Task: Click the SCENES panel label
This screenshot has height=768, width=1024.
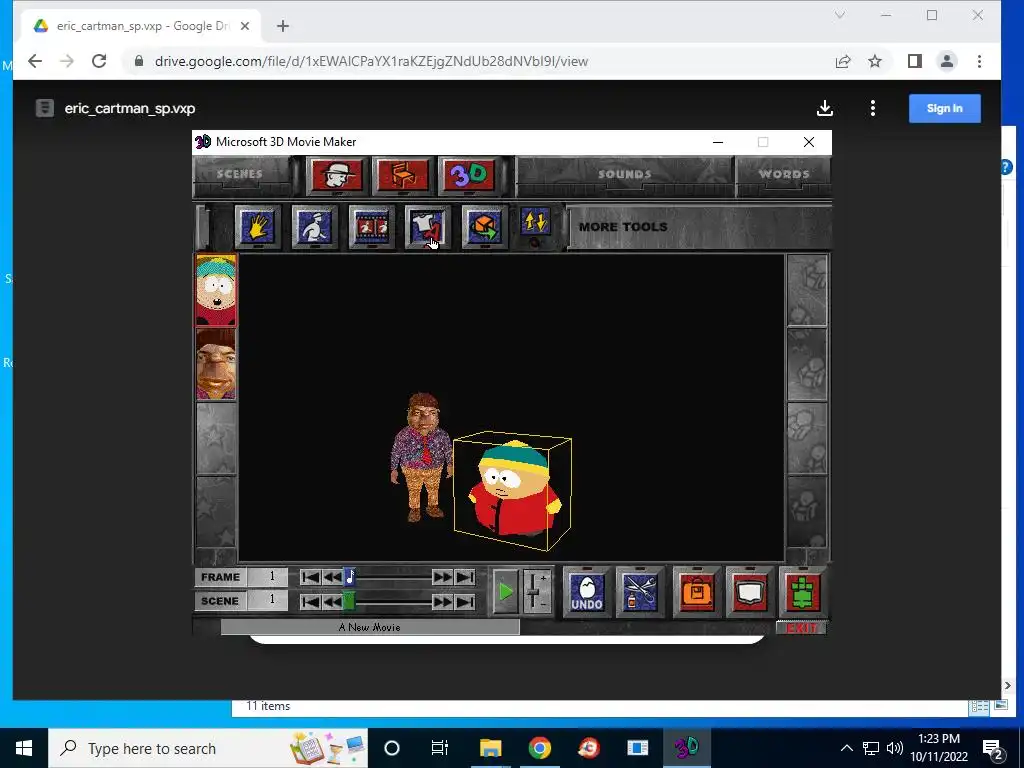Action: 240,174
